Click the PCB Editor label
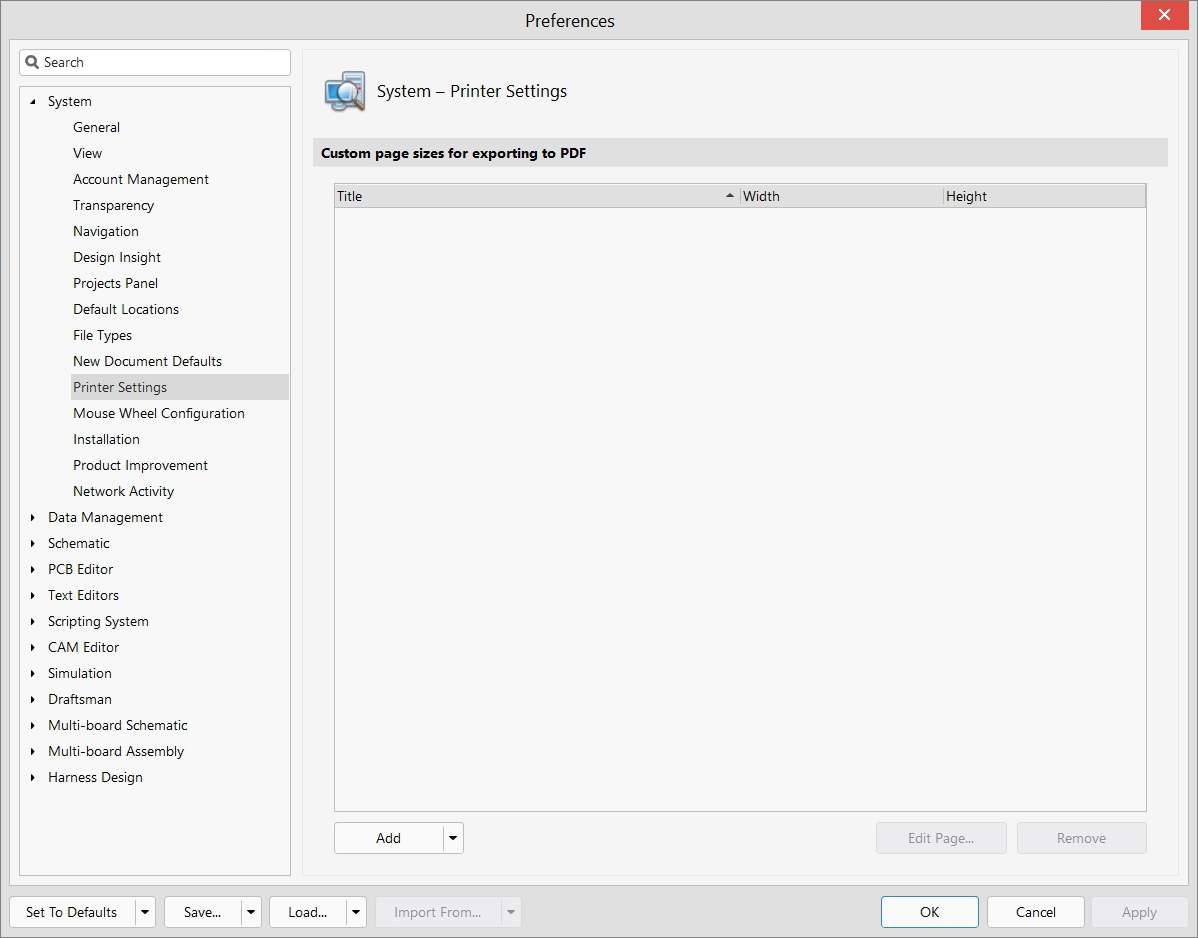This screenshot has height=938, width=1198. tap(80, 569)
